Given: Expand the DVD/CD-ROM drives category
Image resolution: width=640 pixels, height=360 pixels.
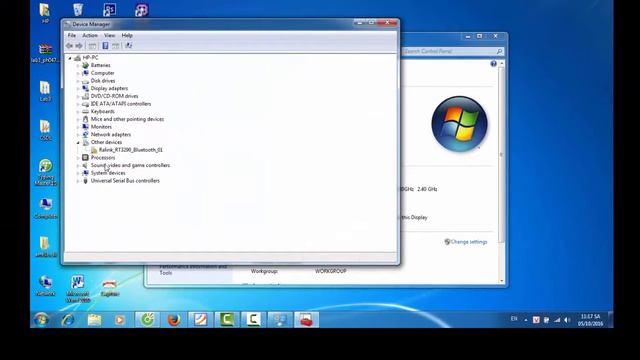Looking at the screenshot, I should 78,96.
